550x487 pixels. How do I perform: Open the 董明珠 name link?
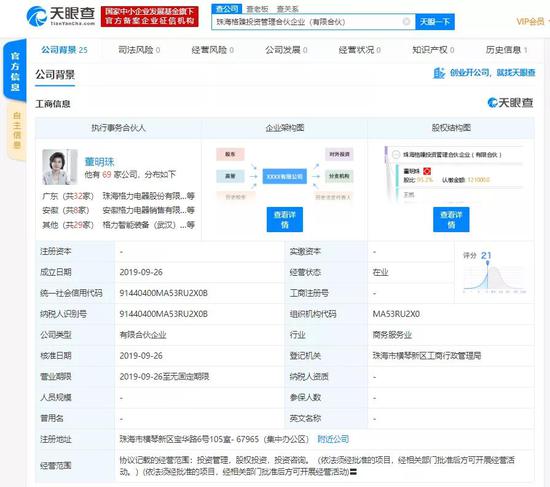point(100,162)
